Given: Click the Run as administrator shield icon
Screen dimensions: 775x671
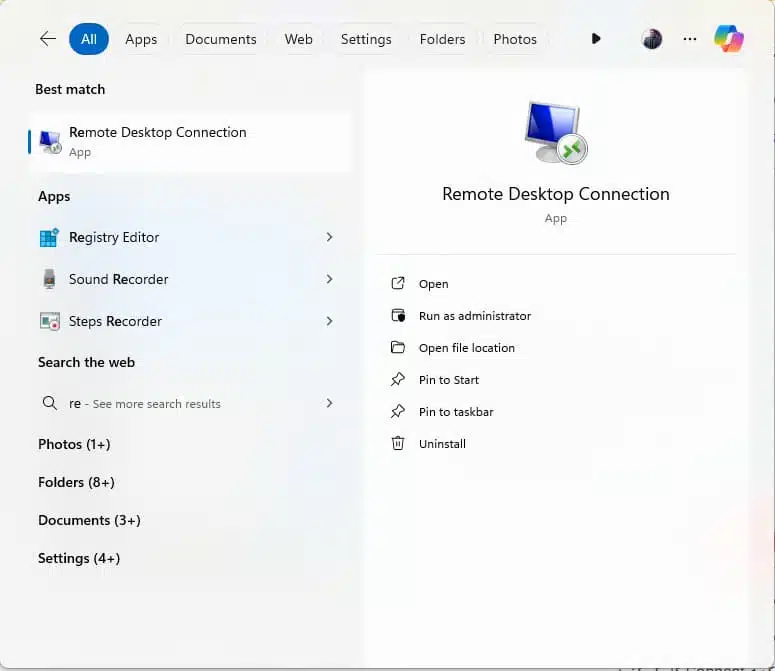Looking at the screenshot, I should coord(398,315).
